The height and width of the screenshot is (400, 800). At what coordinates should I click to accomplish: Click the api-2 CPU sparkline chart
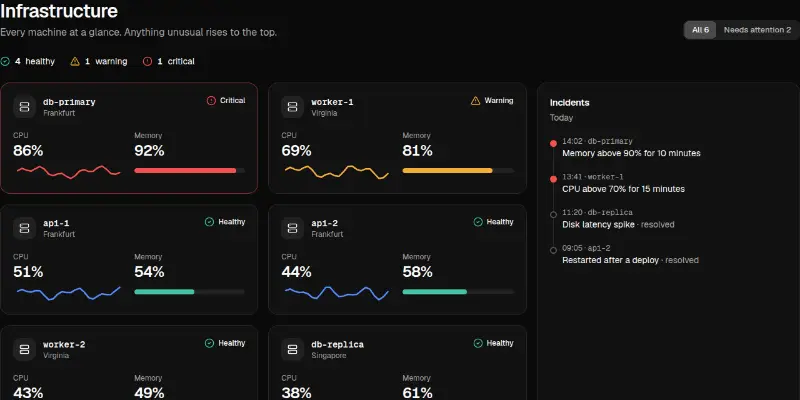pos(337,293)
